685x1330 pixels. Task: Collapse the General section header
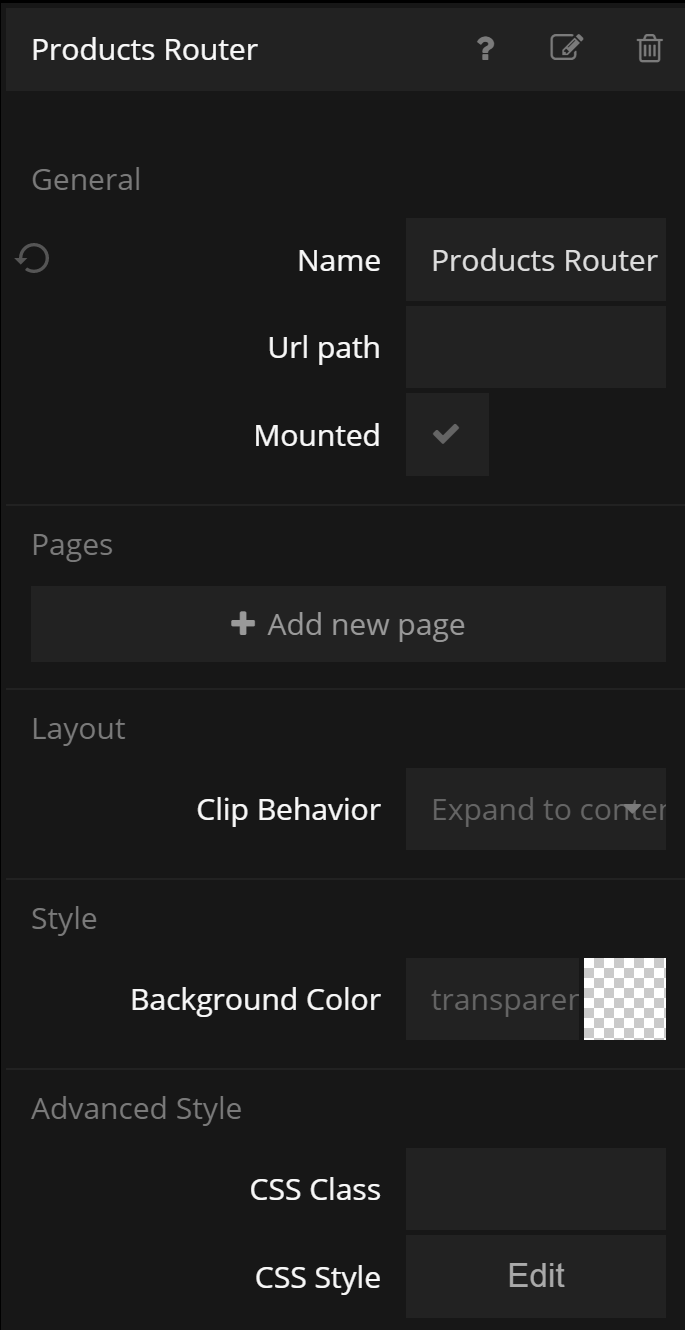(x=86, y=180)
